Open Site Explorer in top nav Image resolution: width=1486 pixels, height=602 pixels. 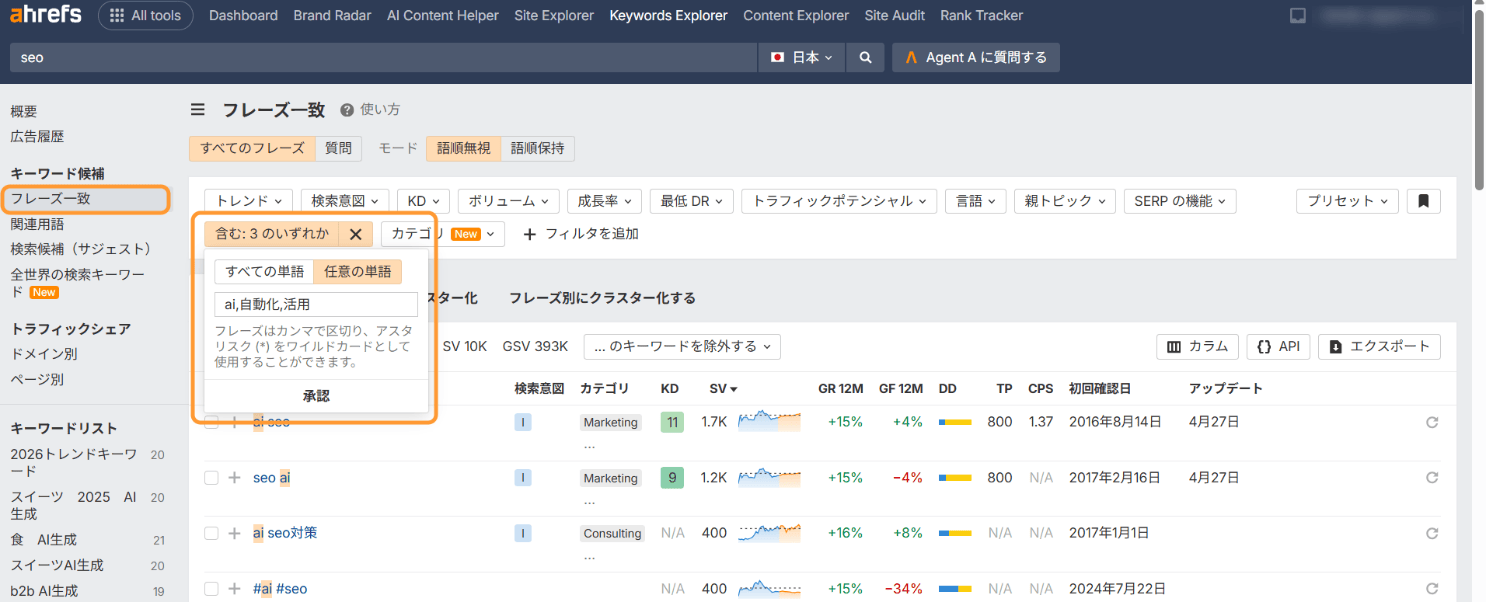554,15
